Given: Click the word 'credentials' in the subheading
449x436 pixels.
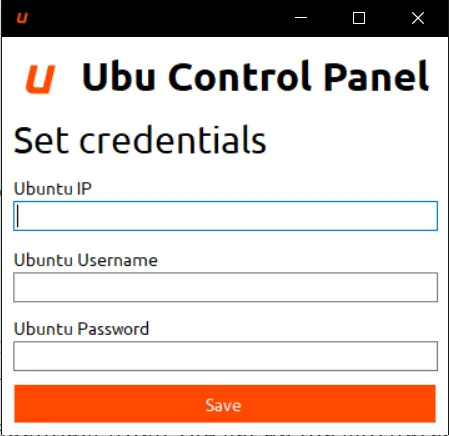Looking at the screenshot, I should point(173,140).
